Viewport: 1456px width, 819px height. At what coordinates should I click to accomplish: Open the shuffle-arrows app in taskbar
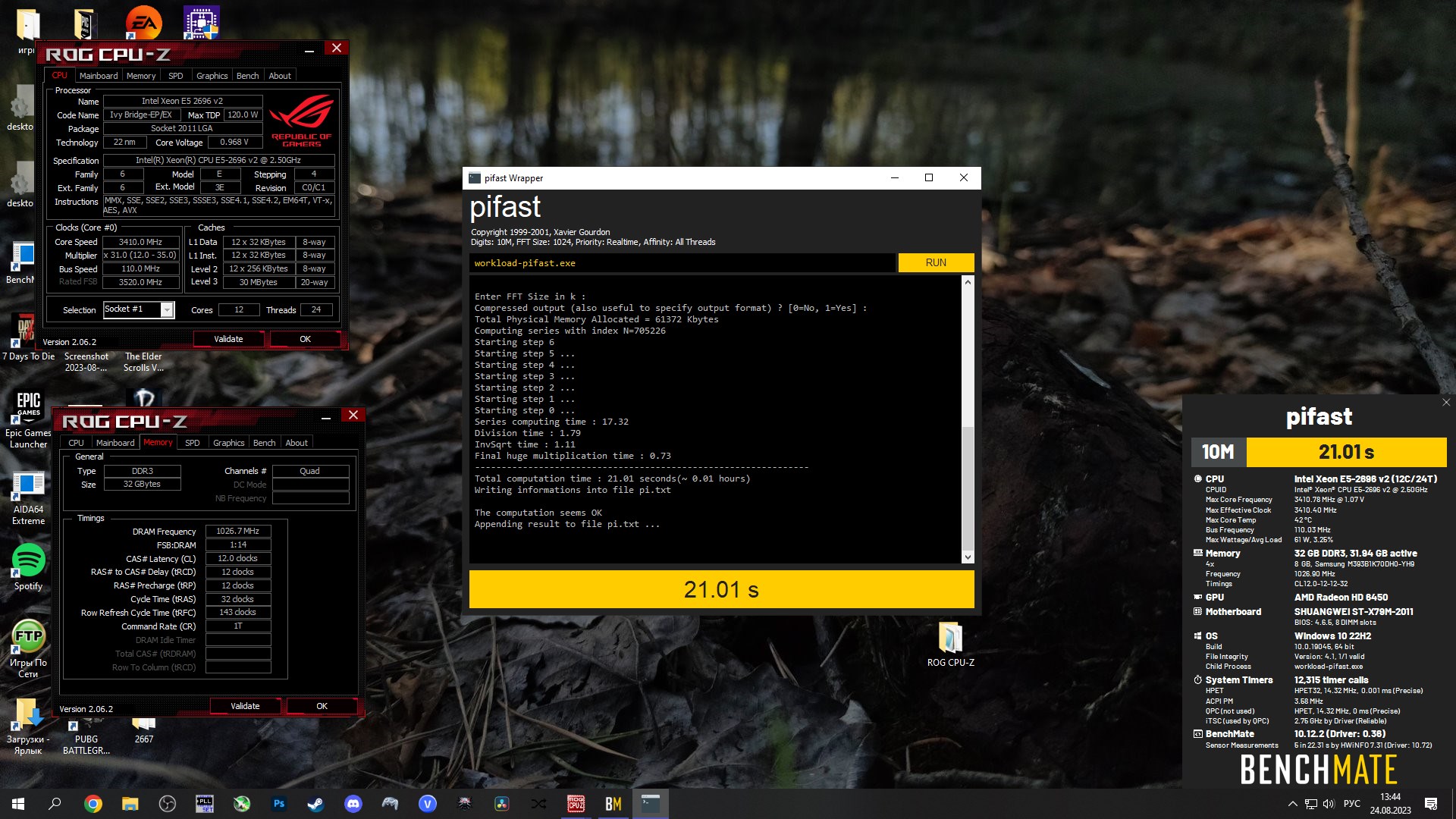pos(538,804)
